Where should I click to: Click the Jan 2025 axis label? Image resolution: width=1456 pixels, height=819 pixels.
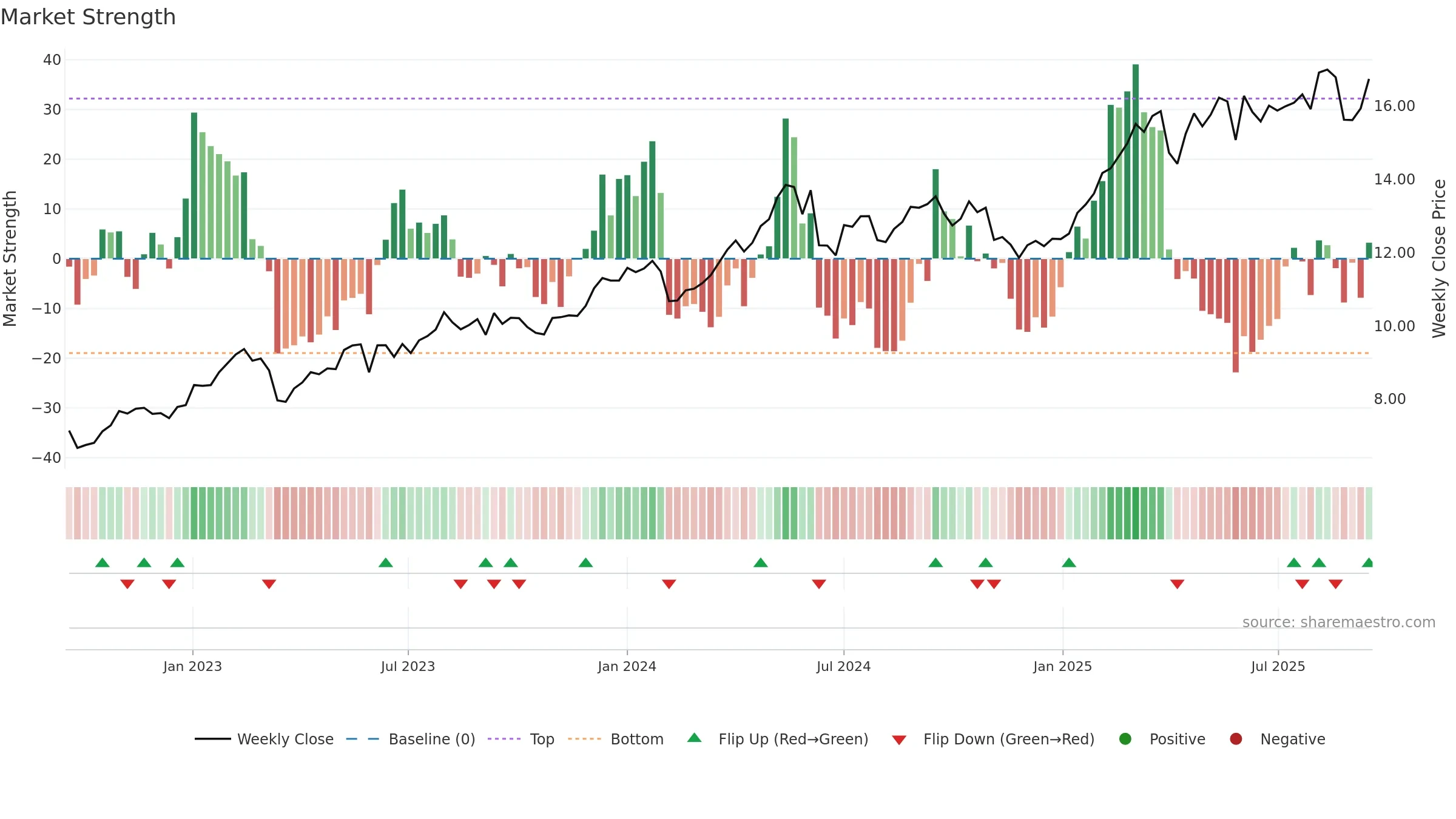point(1062,667)
